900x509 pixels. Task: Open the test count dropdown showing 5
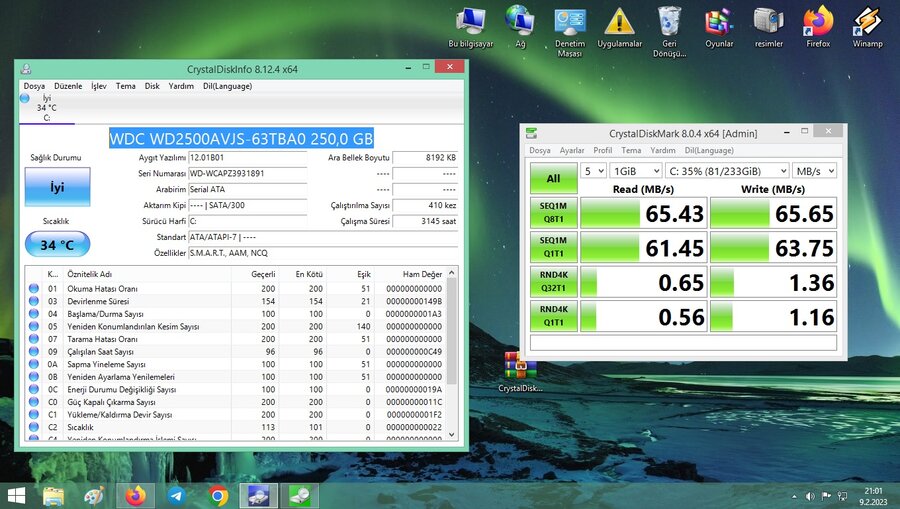[593, 171]
